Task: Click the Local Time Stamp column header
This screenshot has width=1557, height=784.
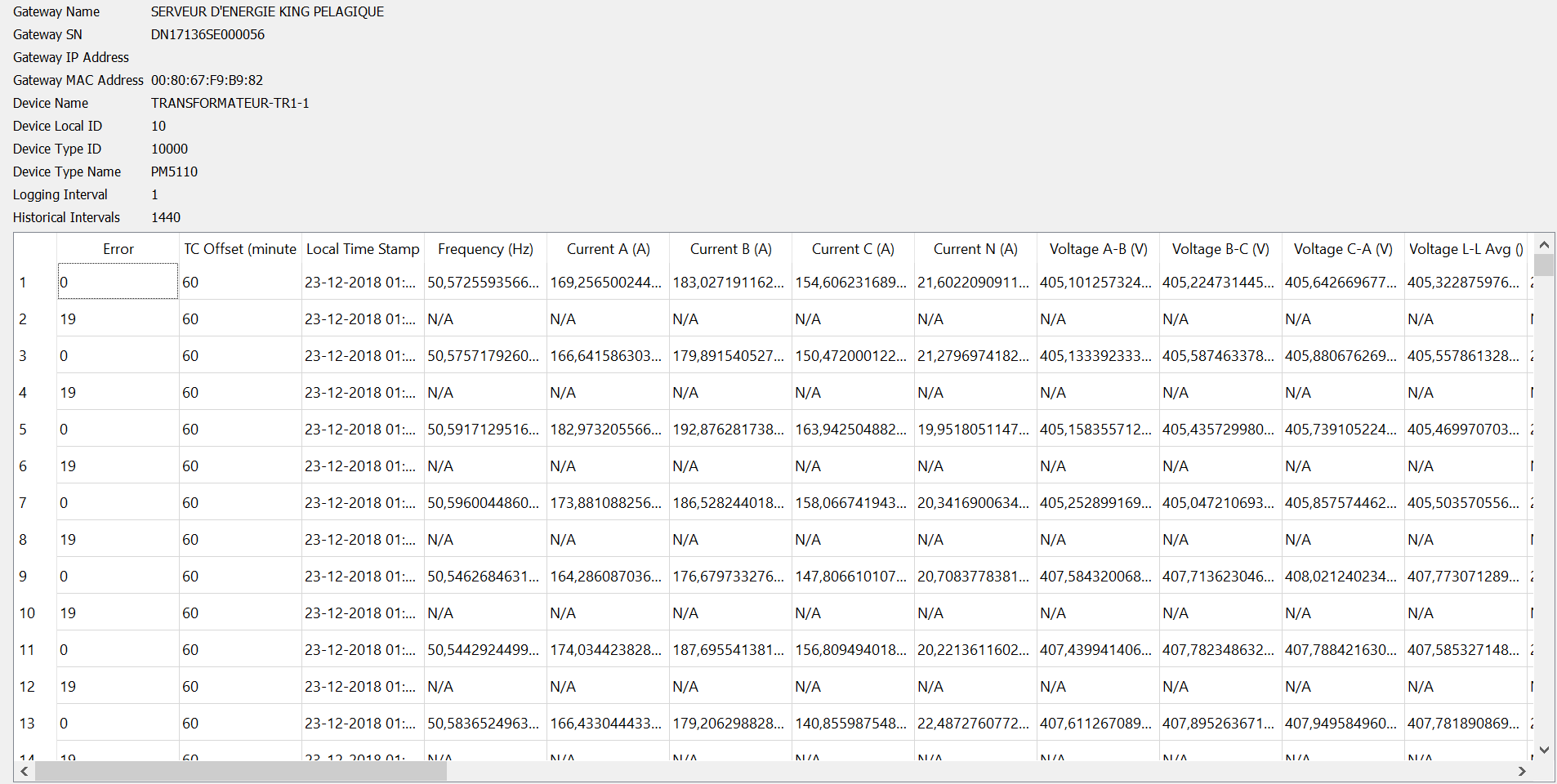Action: (363, 249)
